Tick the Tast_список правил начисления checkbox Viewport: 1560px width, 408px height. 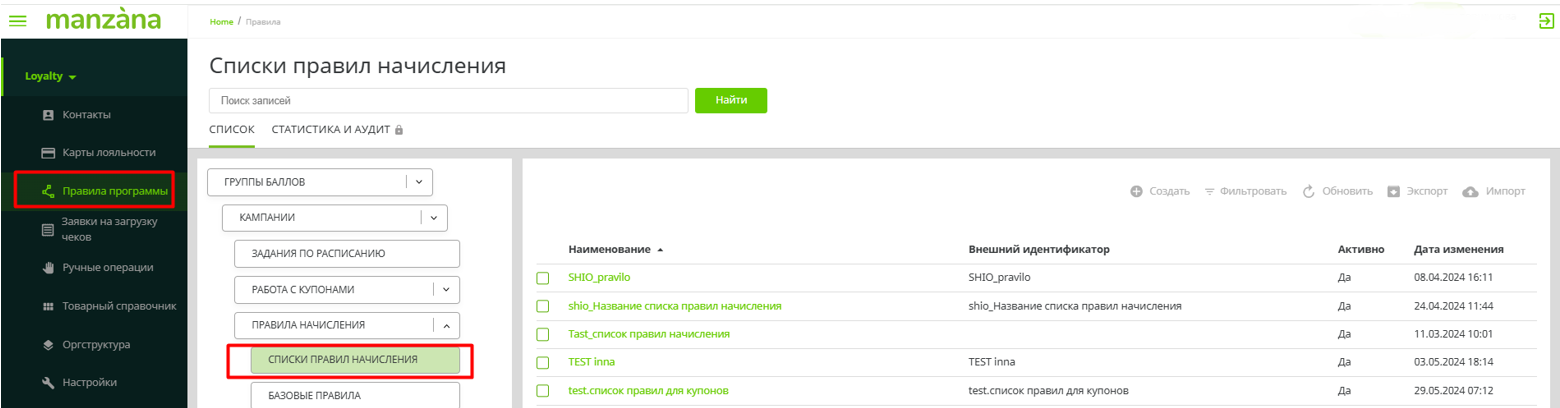point(543,334)
